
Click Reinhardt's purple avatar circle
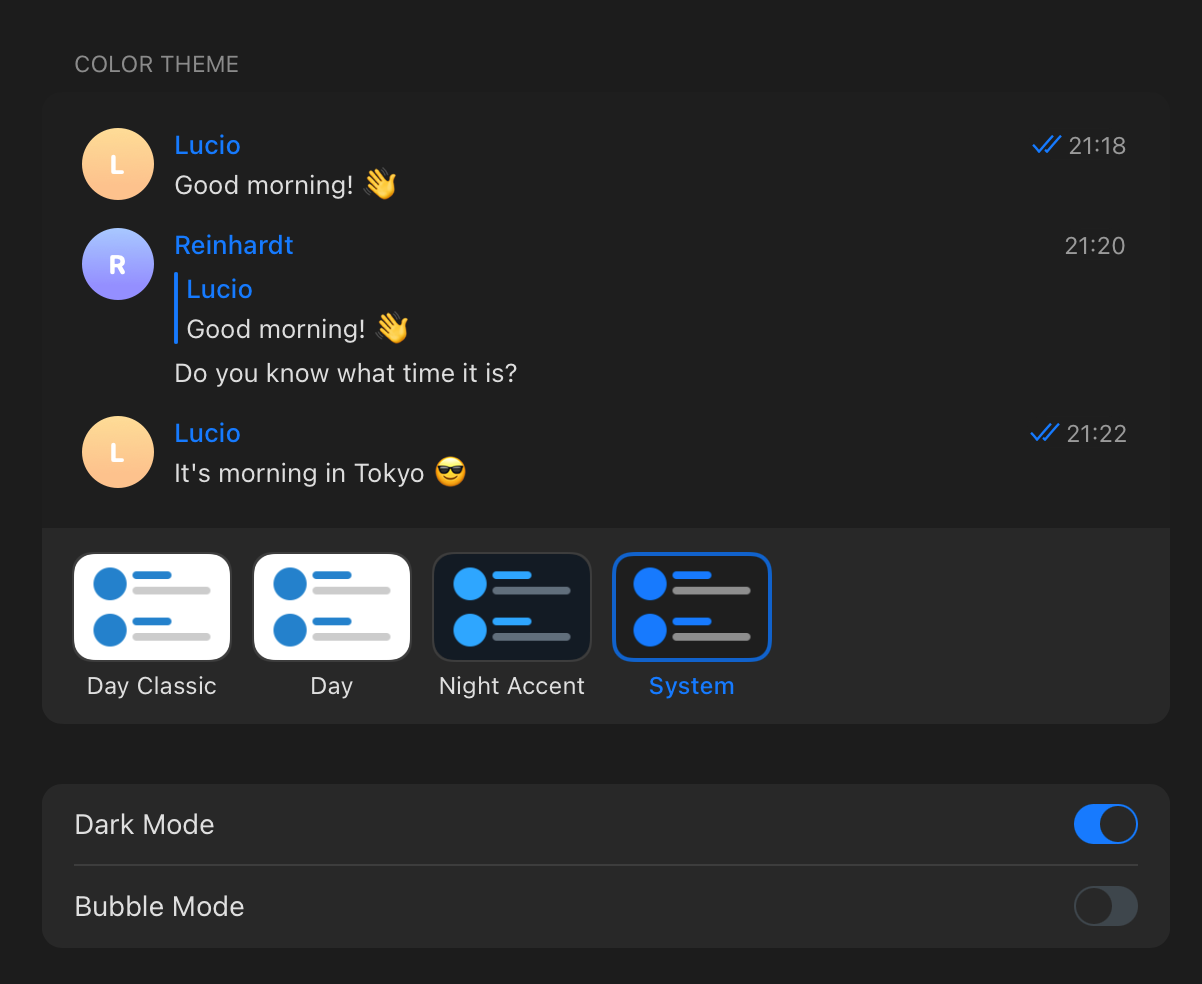[x=117, y=264]
